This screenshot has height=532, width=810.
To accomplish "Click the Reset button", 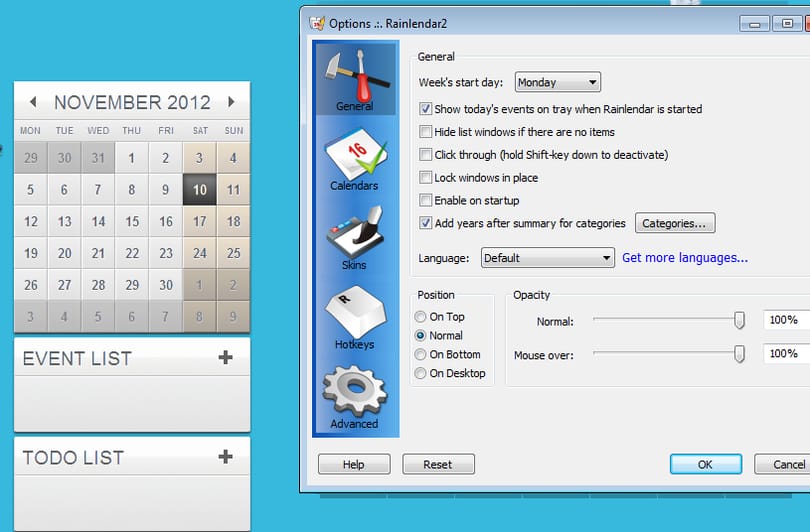I will coord(438,464).
